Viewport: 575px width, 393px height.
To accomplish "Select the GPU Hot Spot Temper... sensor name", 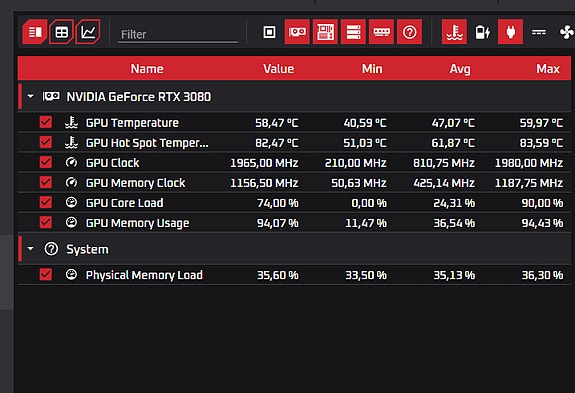I will pyautogui.click(x=147, y=143).
